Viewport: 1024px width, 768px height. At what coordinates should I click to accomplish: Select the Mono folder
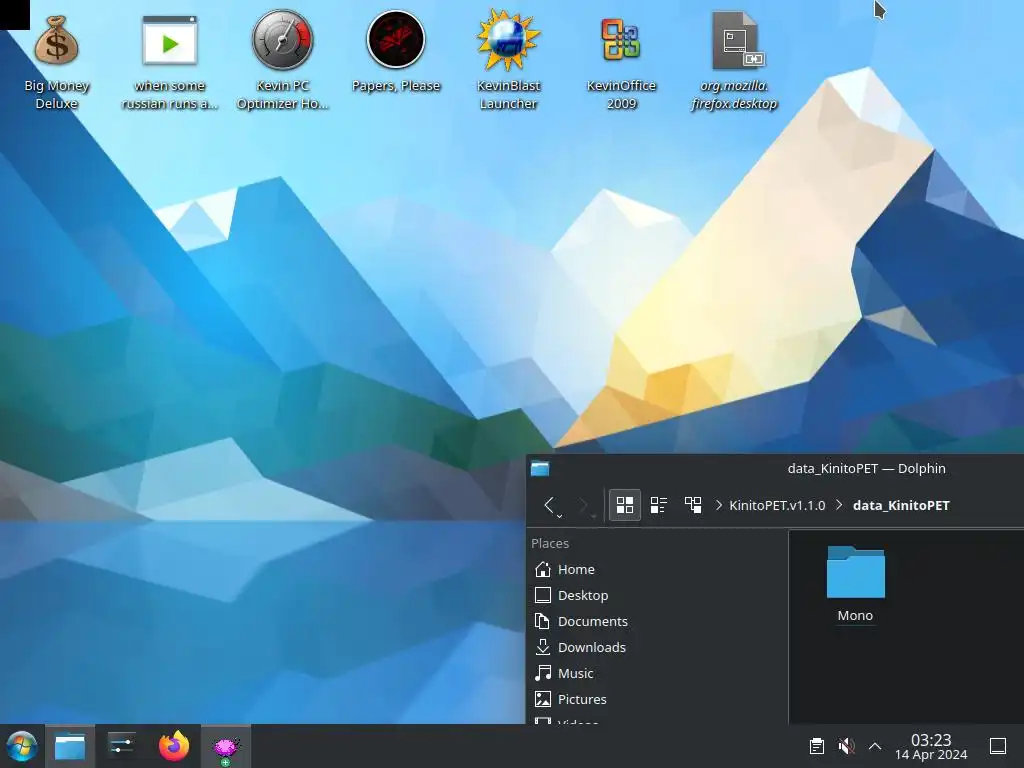pos(856,584)
